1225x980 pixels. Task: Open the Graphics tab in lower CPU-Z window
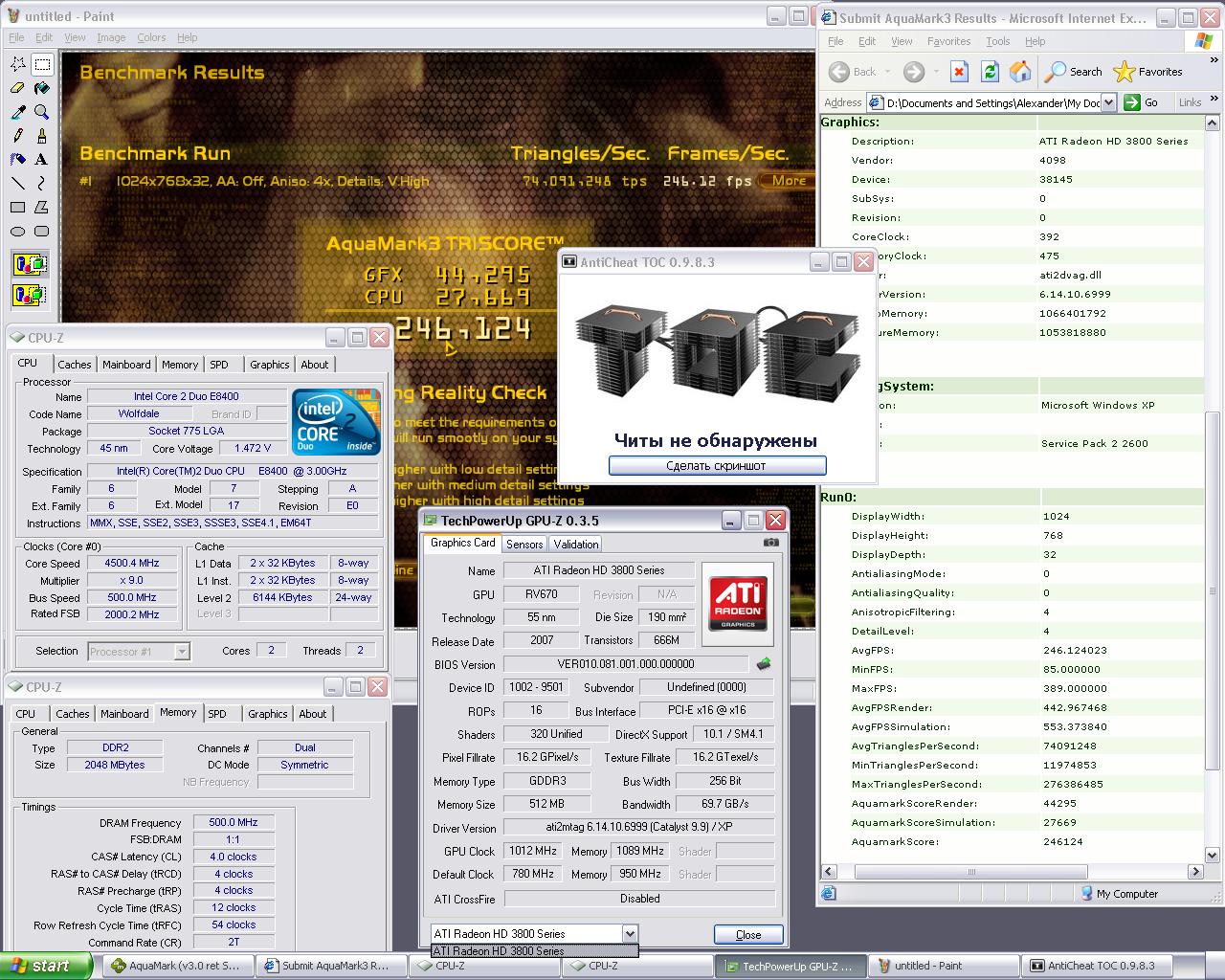268,714
